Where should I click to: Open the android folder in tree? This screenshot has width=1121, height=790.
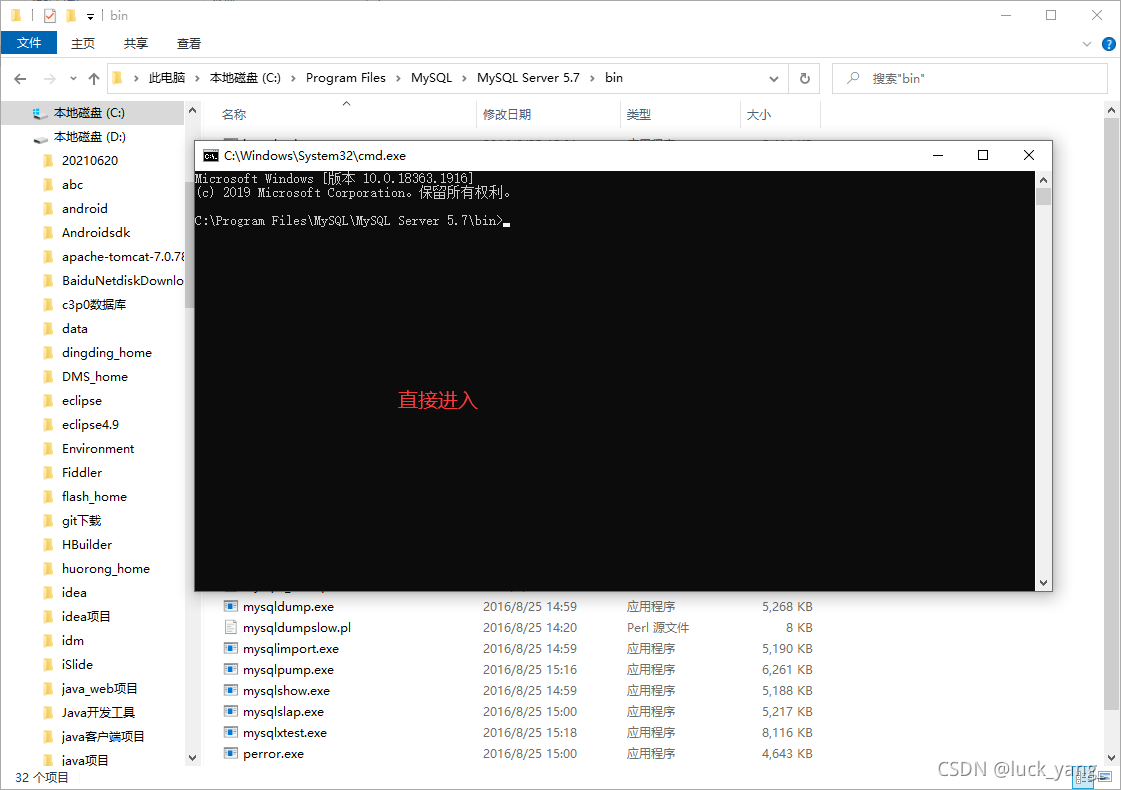(x=84, y=209)
